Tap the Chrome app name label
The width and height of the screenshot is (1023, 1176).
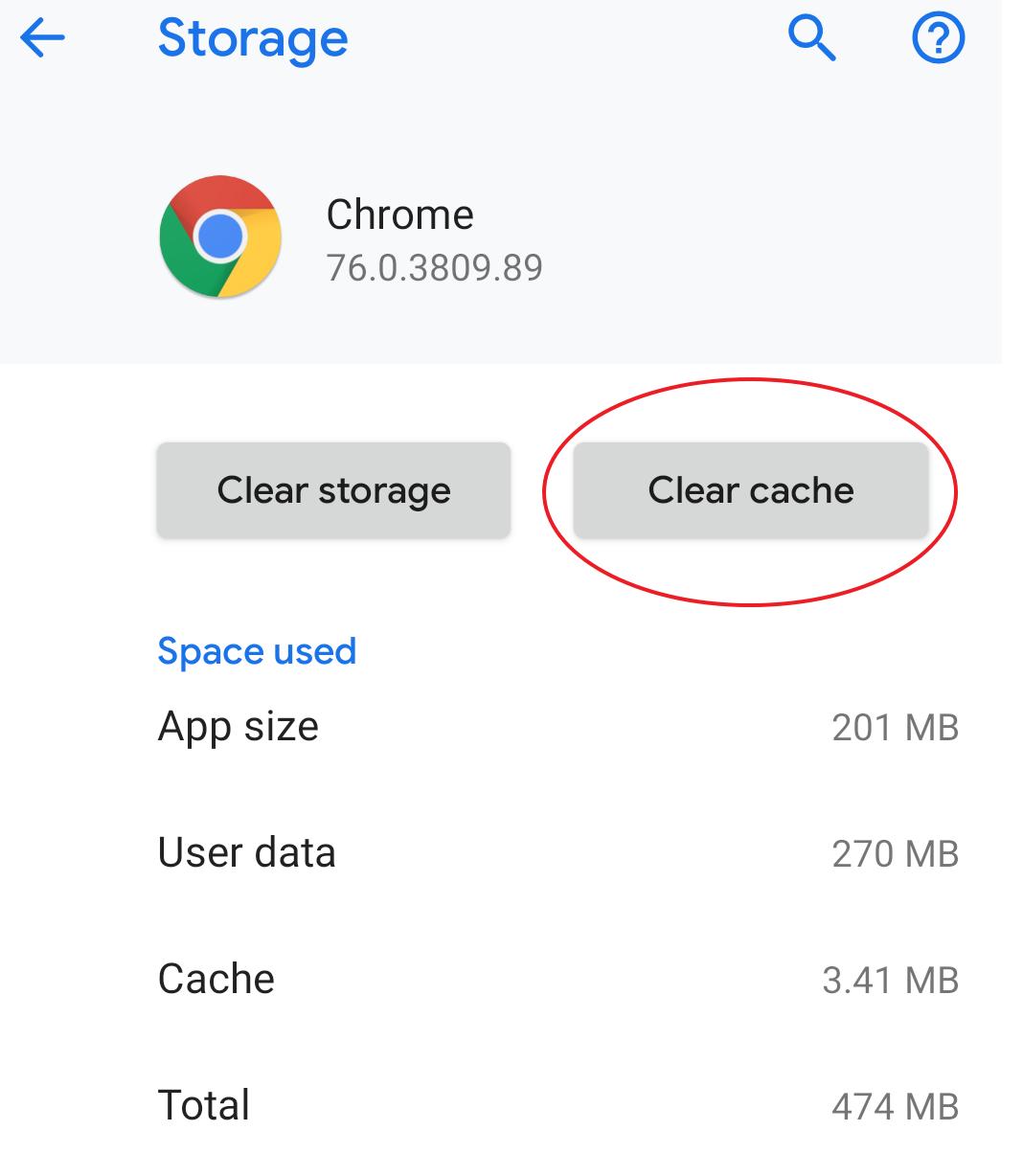399,215
